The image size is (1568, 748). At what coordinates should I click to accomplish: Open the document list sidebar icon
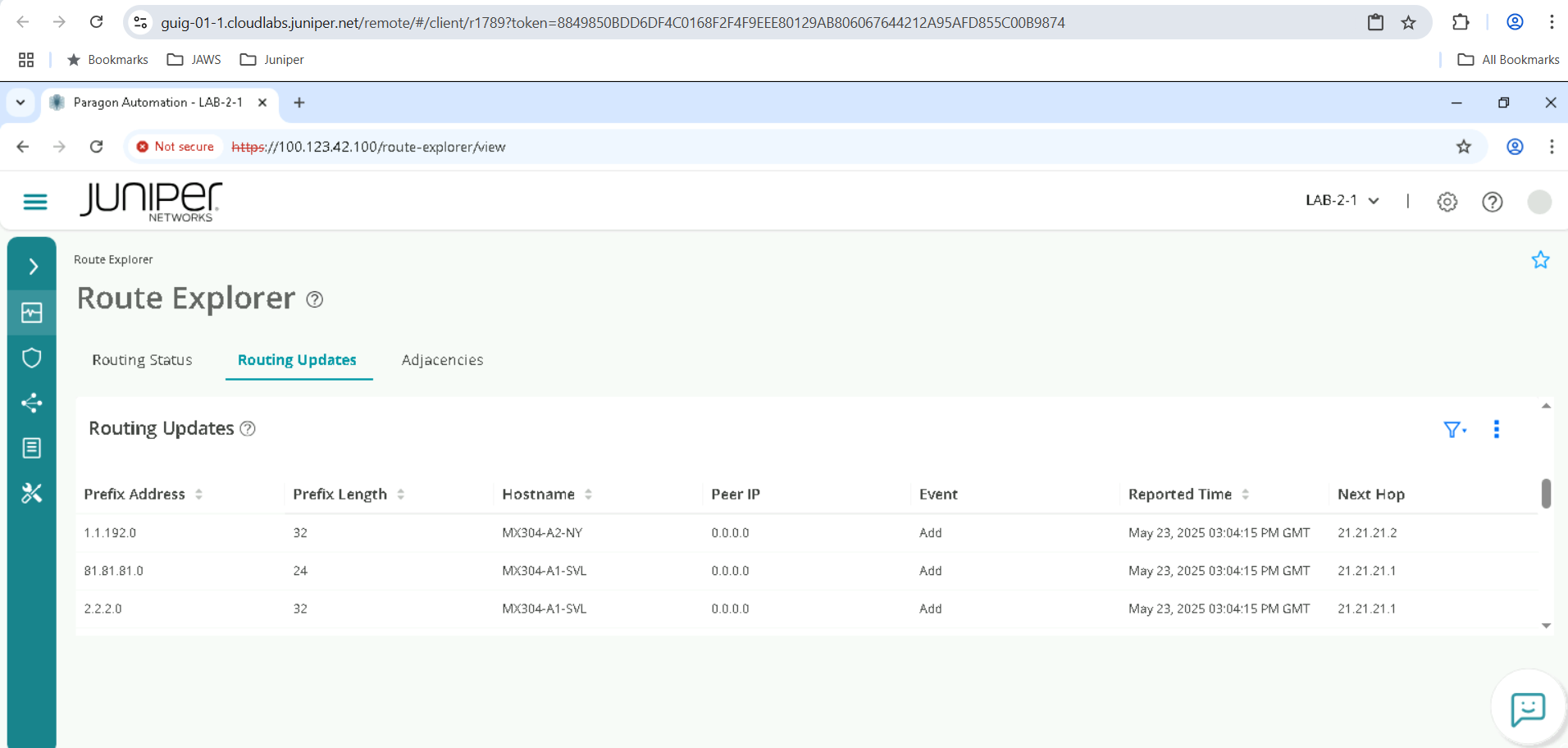coord(32,448)
